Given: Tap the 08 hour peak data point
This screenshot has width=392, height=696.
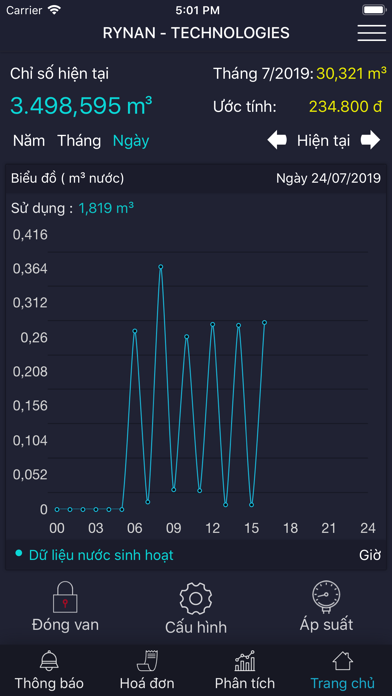Looking at the screenshot, I should pyautogui.click(x=161, y=267).
